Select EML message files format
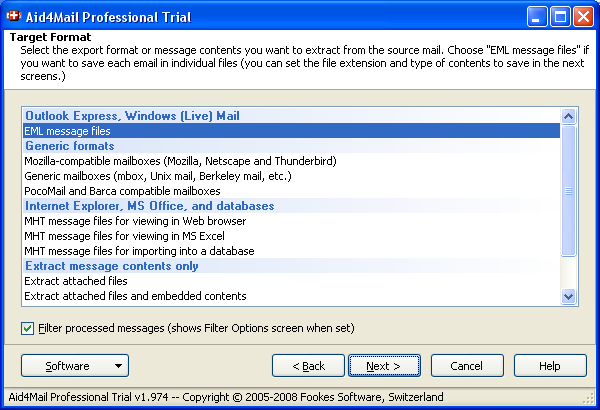Screen dimensions: 600x410 (292, 131)
